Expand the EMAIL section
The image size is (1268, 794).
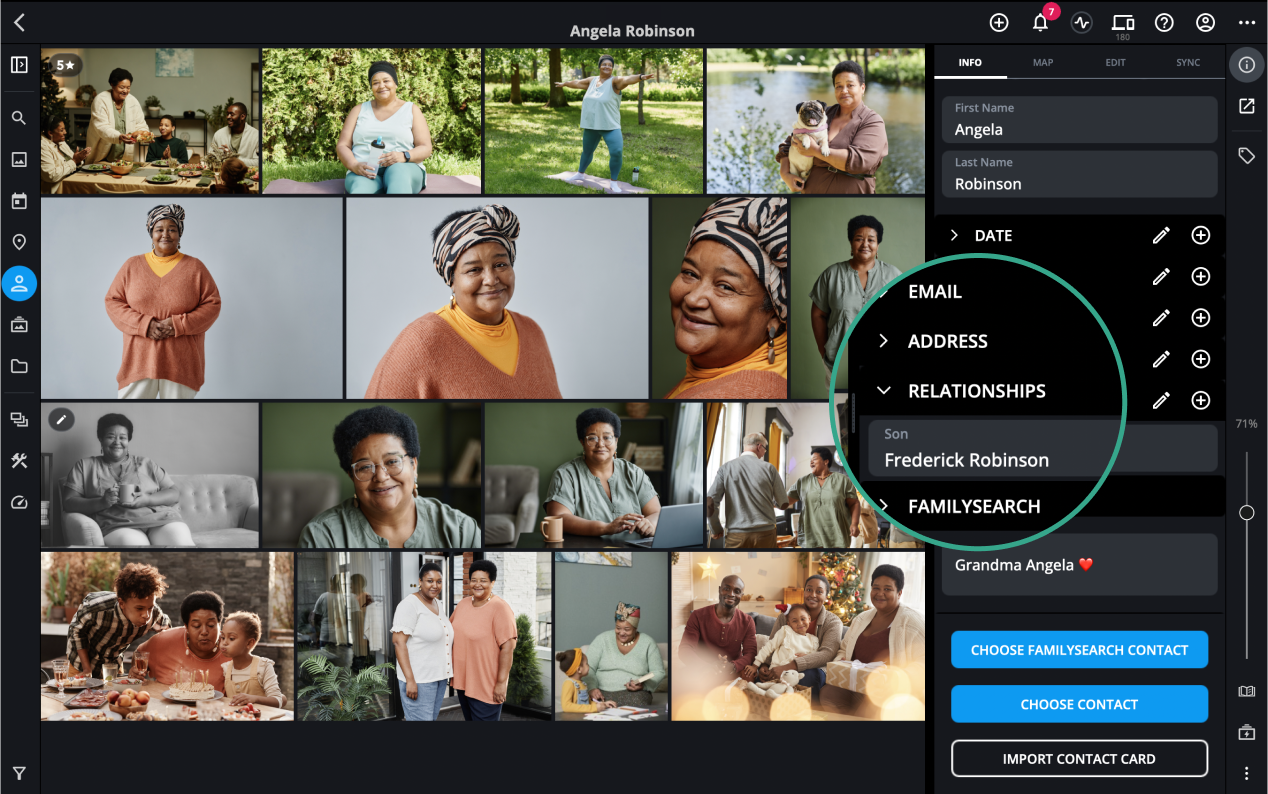pos(883,292)
